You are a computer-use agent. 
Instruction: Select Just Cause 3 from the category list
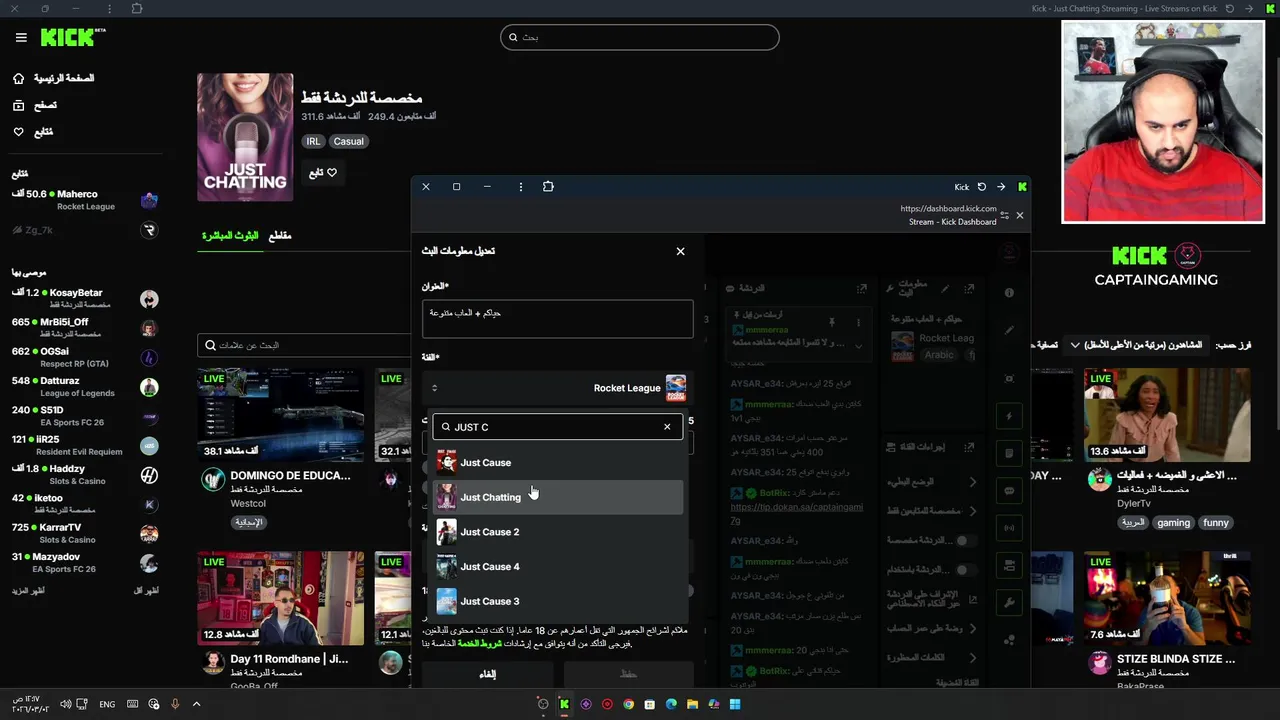point(558,601)
